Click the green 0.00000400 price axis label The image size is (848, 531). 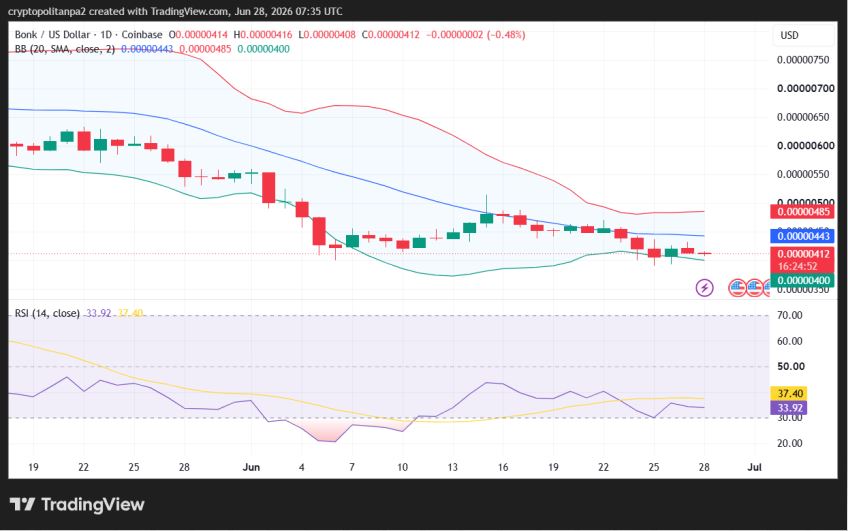click(803, 280)
